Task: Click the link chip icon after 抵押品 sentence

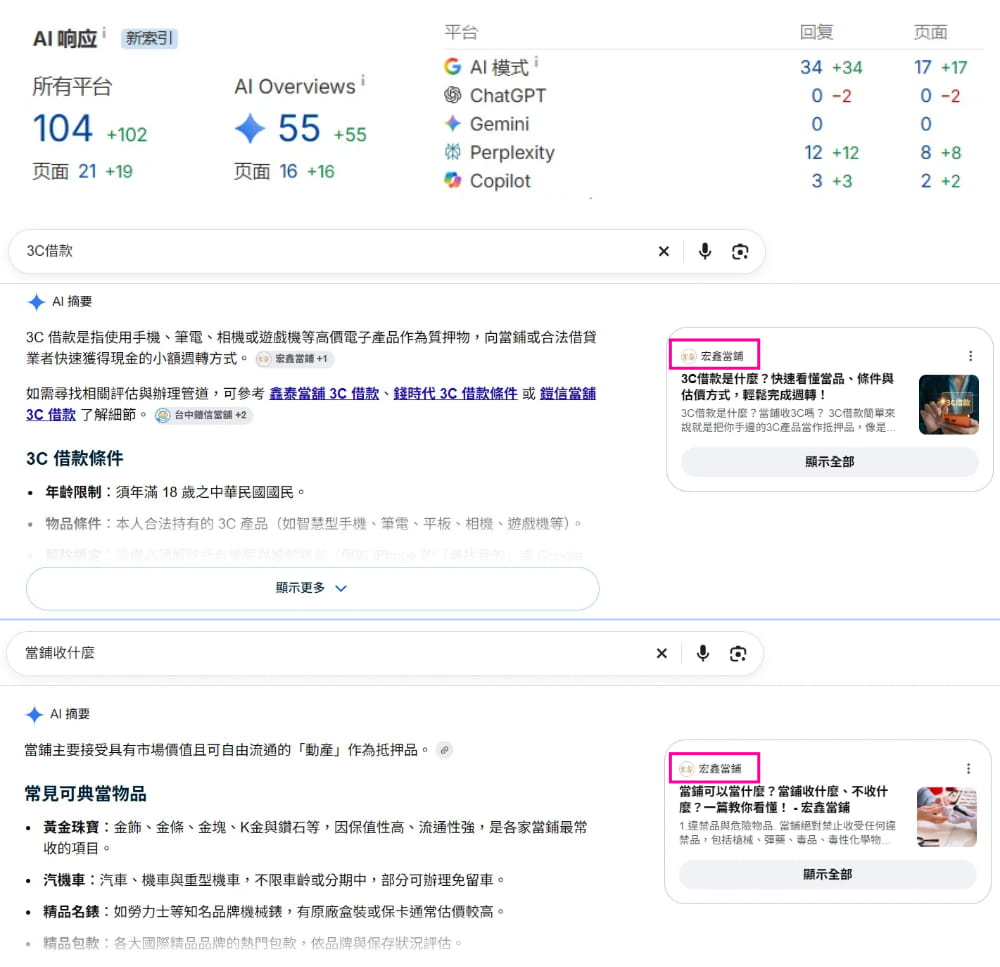Action: point(445,750)
